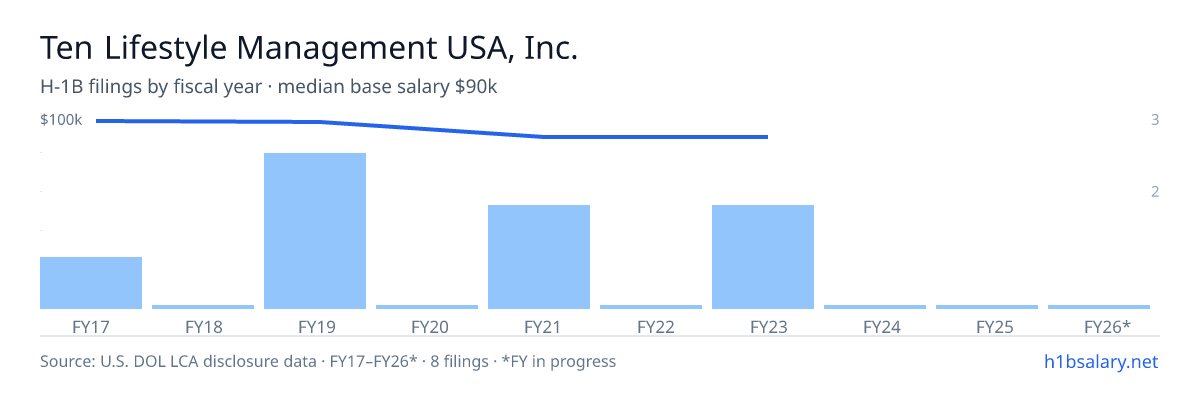1200x400 pixels.
Task: Click the FY19 filings bar
Action: click(315, 231)
